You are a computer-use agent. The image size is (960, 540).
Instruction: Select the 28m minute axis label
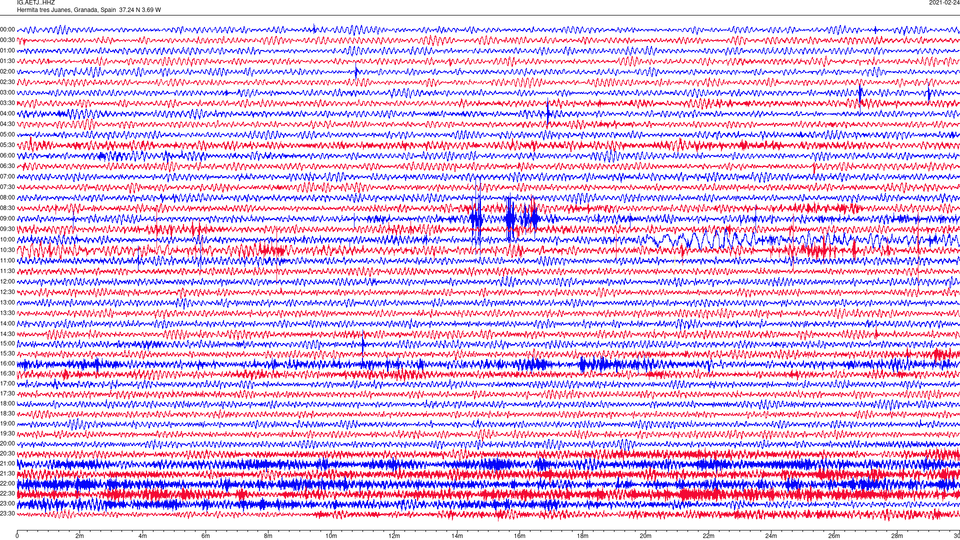click(897, 536)
